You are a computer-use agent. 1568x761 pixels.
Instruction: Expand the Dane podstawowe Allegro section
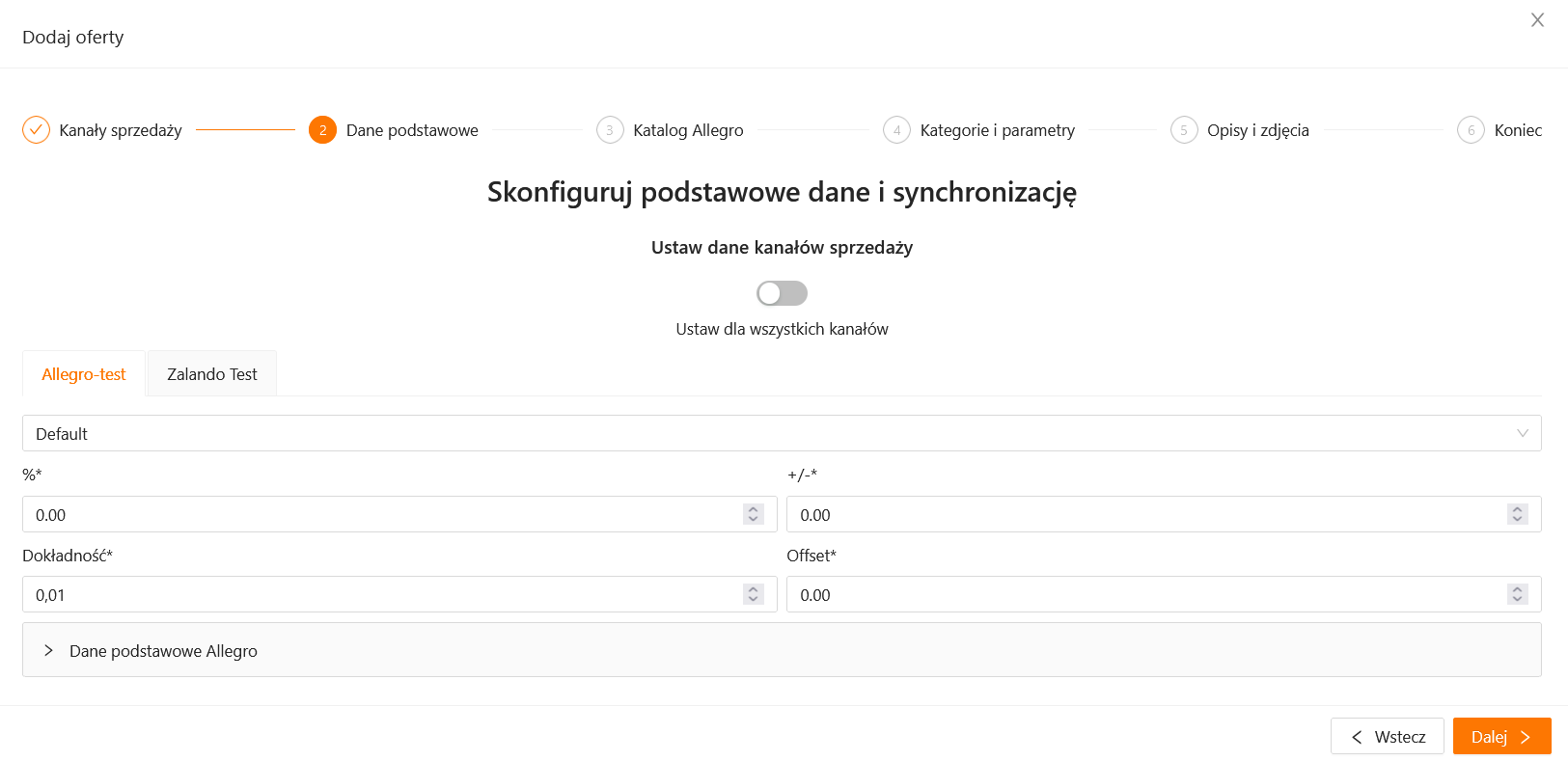(163, 651)
